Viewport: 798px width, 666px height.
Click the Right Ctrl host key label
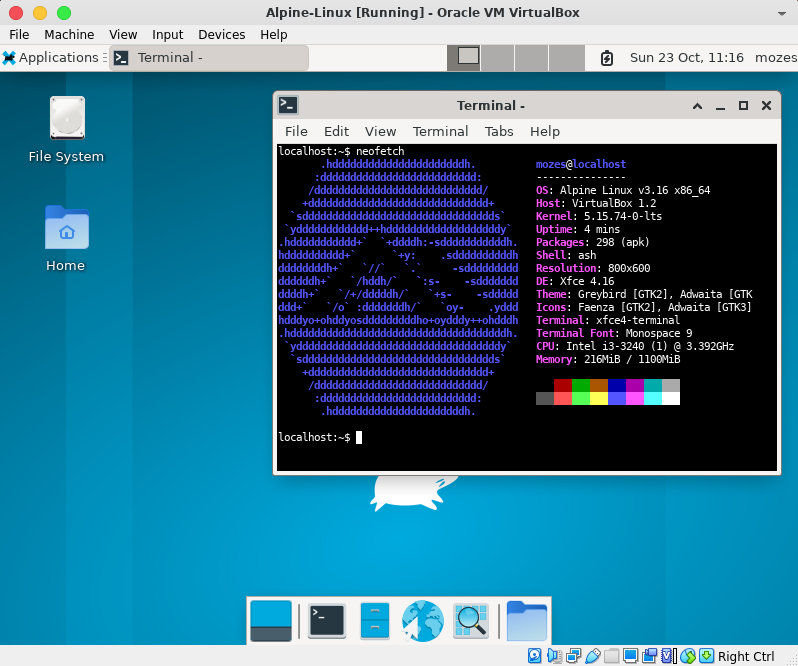pyautogui.click(x=746, y=656)
